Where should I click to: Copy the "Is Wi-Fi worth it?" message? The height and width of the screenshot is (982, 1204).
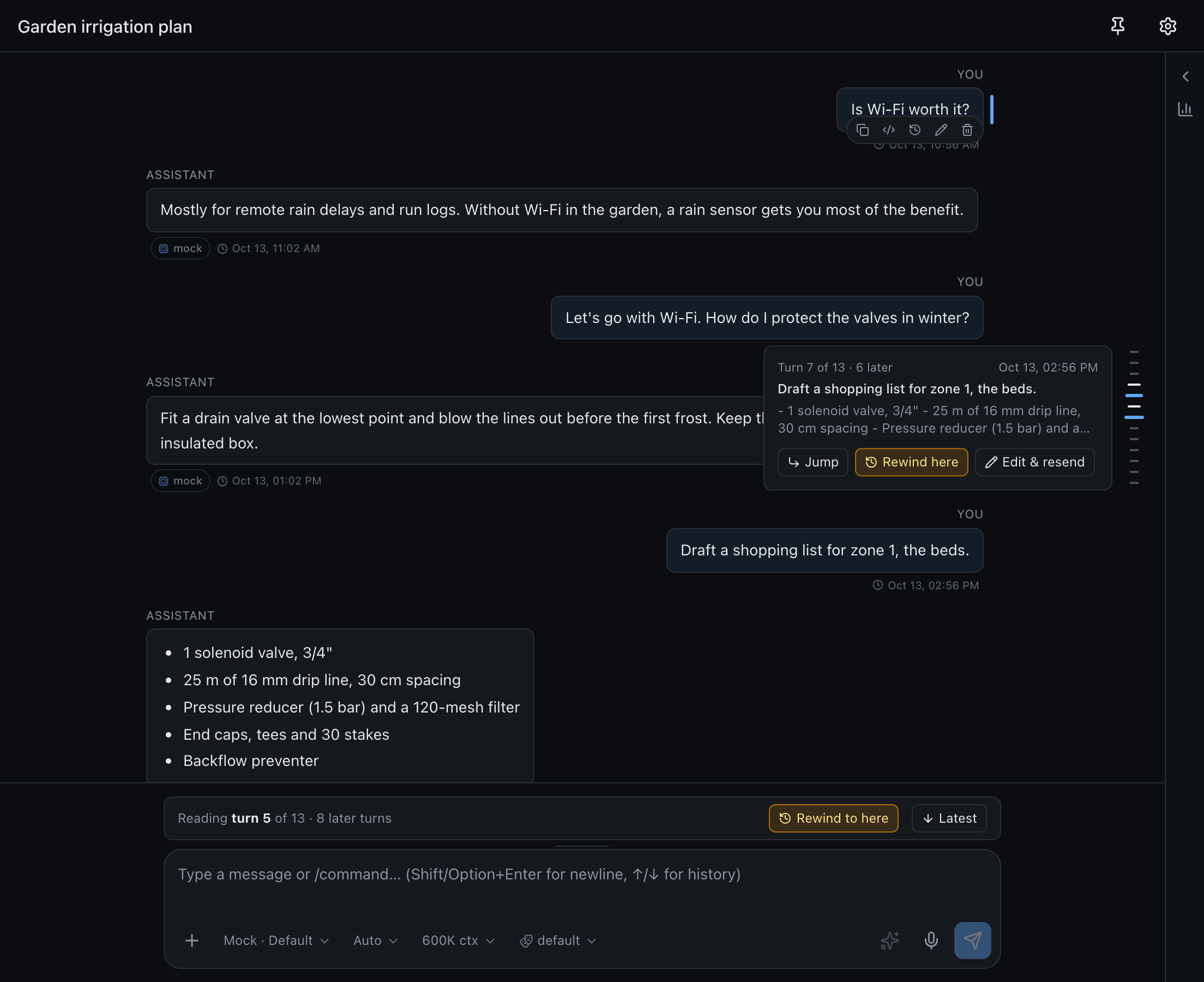pyautogui.click(x=863, y=130)
